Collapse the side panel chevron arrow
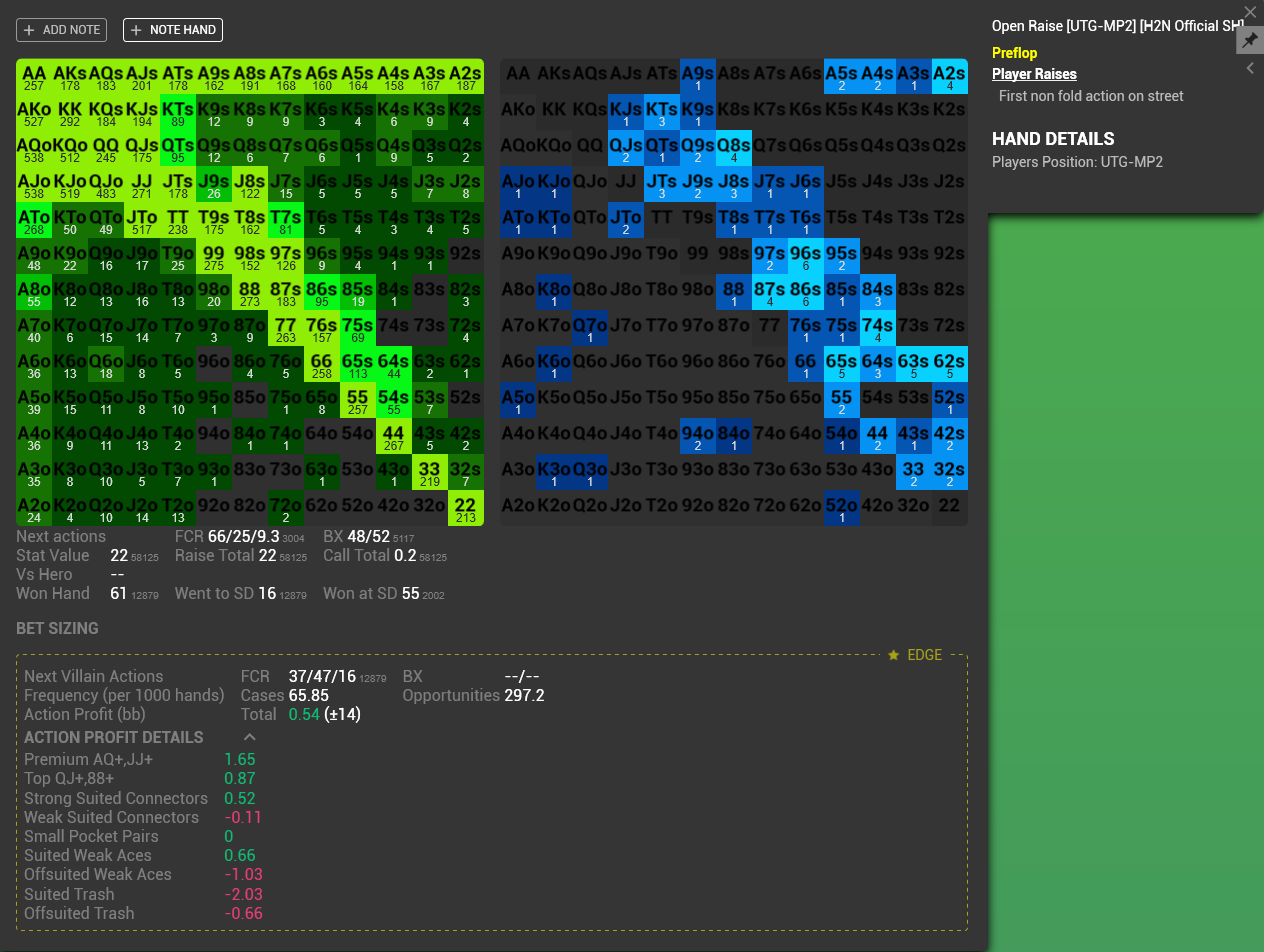The image size is (1264, 952). pyautogui.click(x=1250, y=69)
